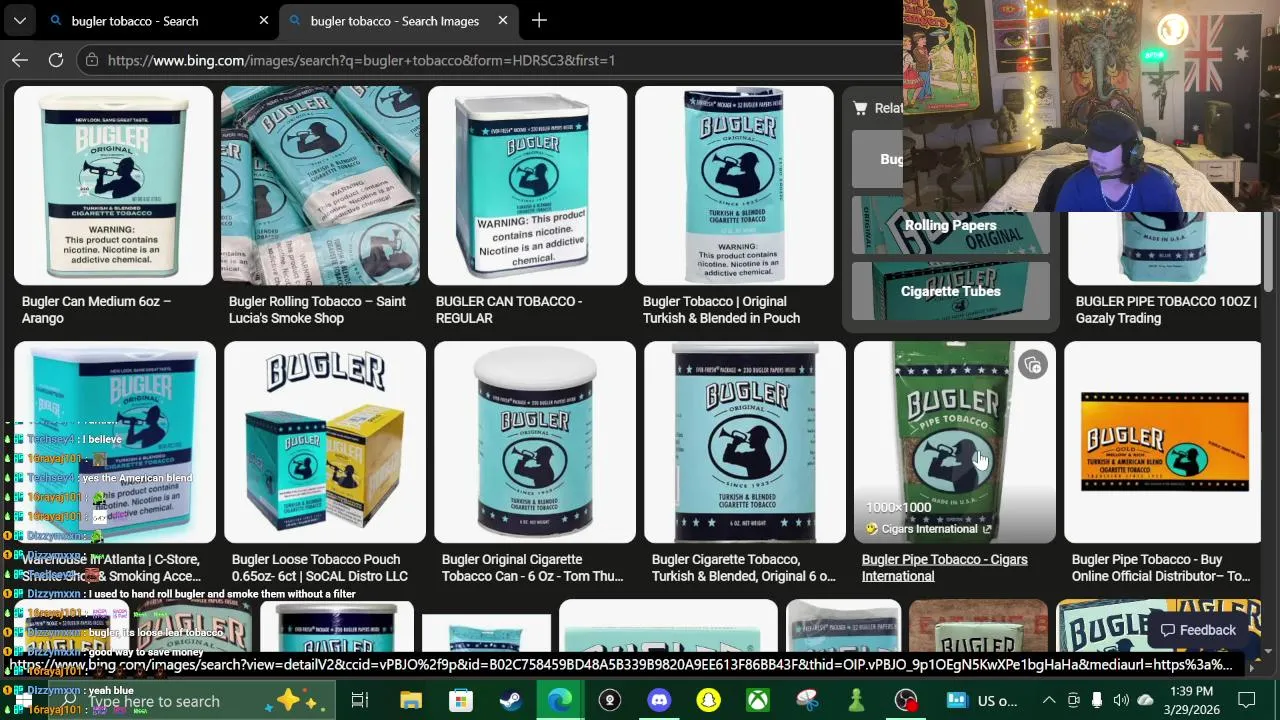This screenshot has width=1280, height=720.
Task: Open a new browser tab
Action: pos(539,20)
